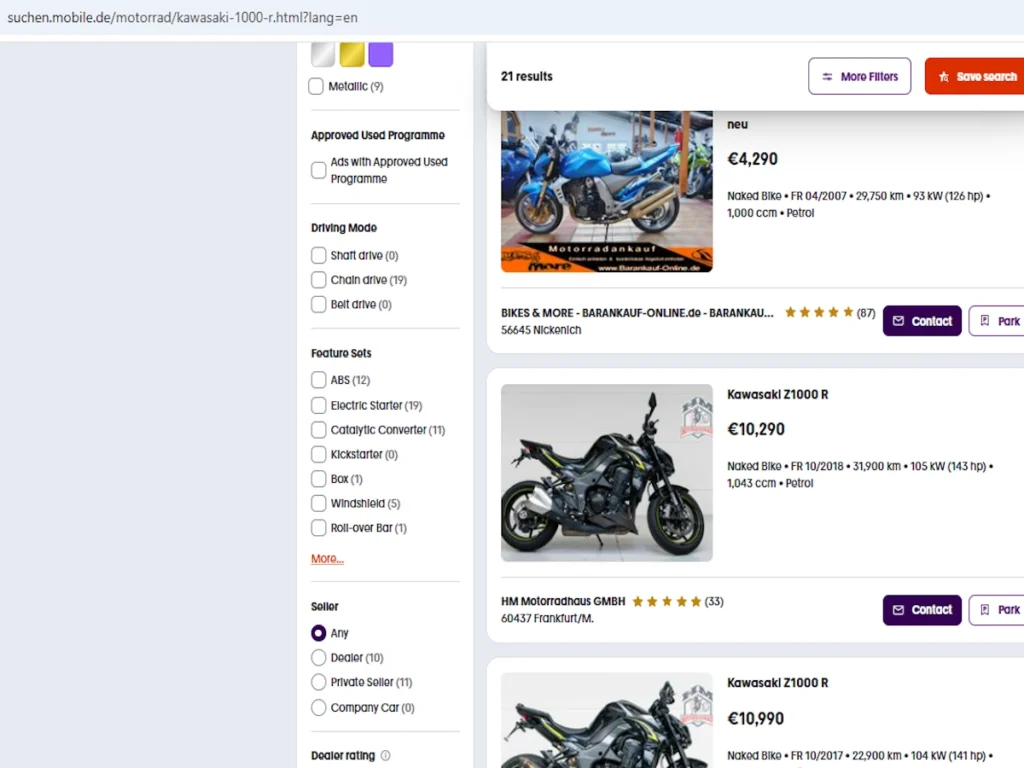The image size is (1024, 768).
Task: Pick the white/silver color swatch
Action: point(323,54)
